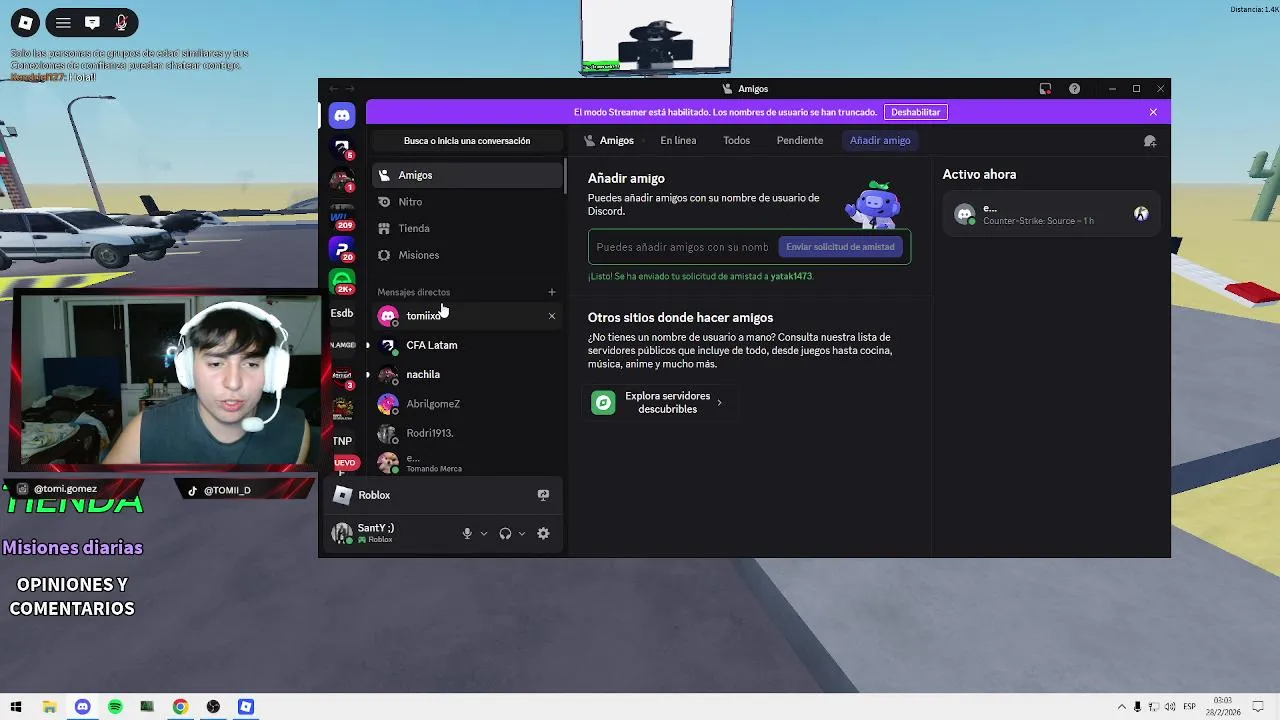Open new group DM icon in header
1280x720 pixels.
click(1150, 141)
